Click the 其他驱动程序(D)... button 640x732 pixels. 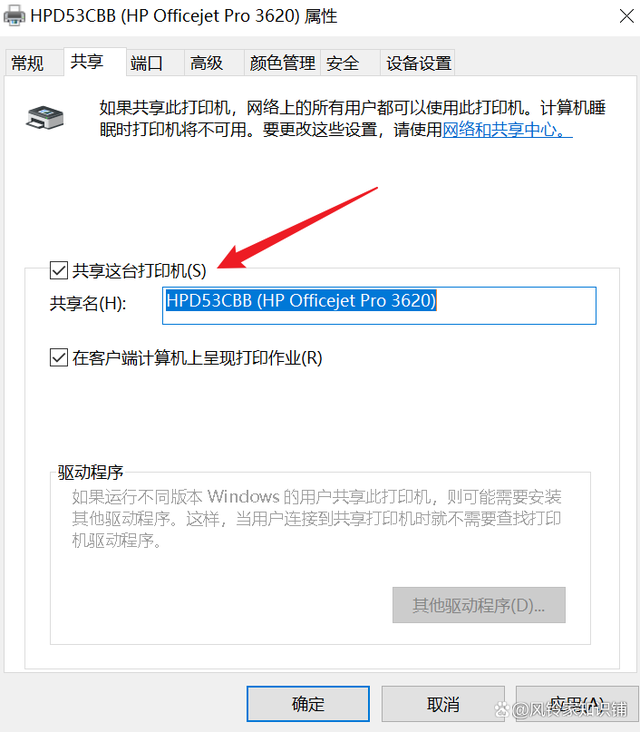pyautogui.click(x=479, y=605)
